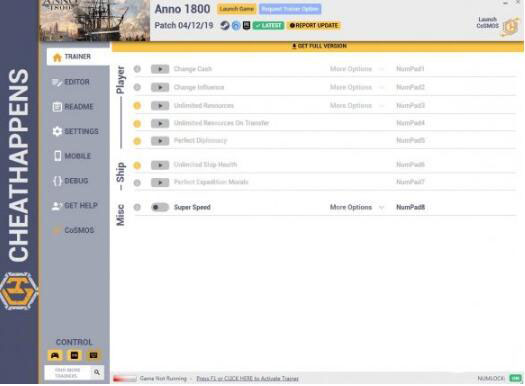The height and width of the screenshot is (386, 525).
Task: Launch CoSMOS via the hexagon icon
Action: tap(510, 27)
